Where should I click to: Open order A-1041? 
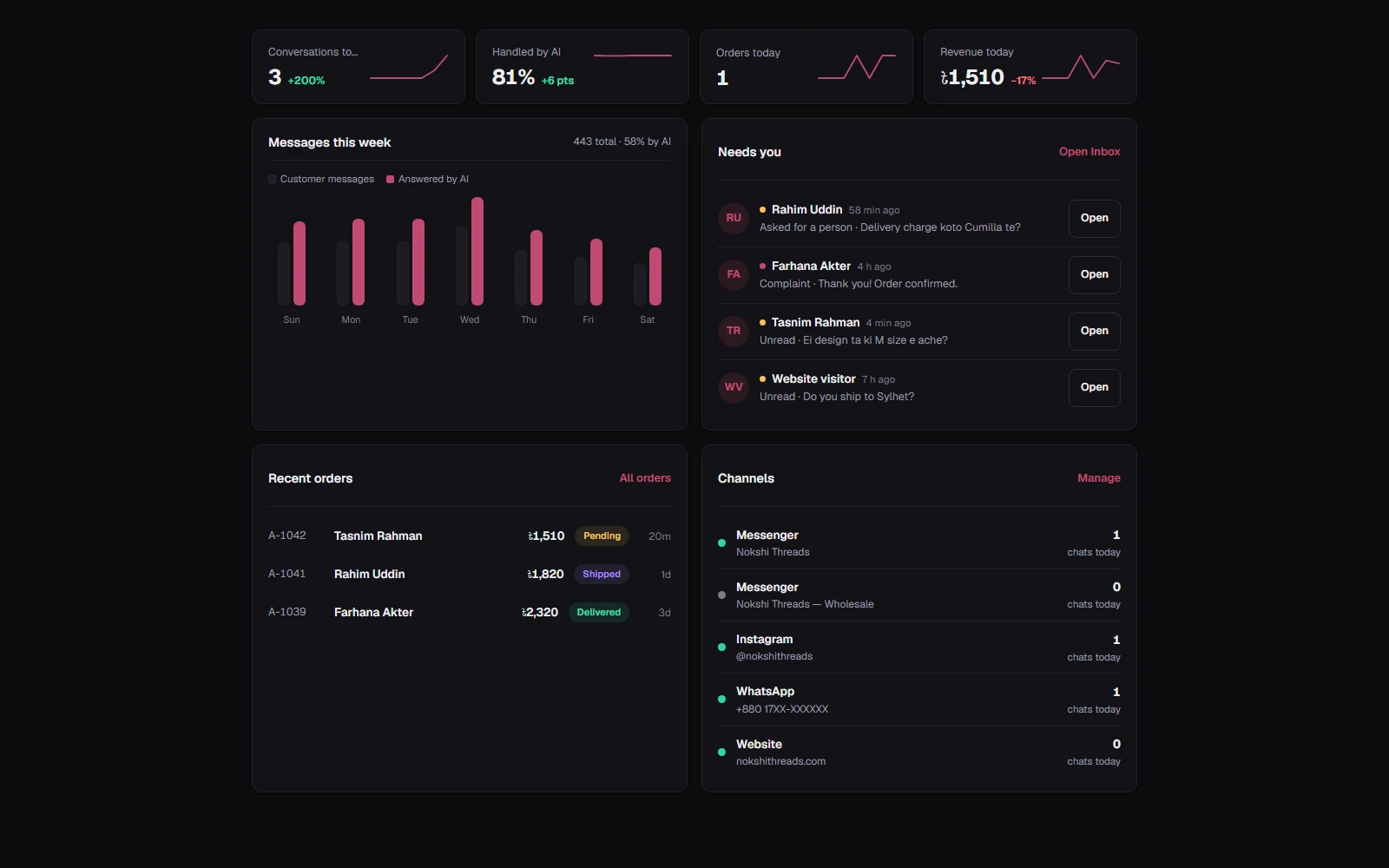(470, 575)
